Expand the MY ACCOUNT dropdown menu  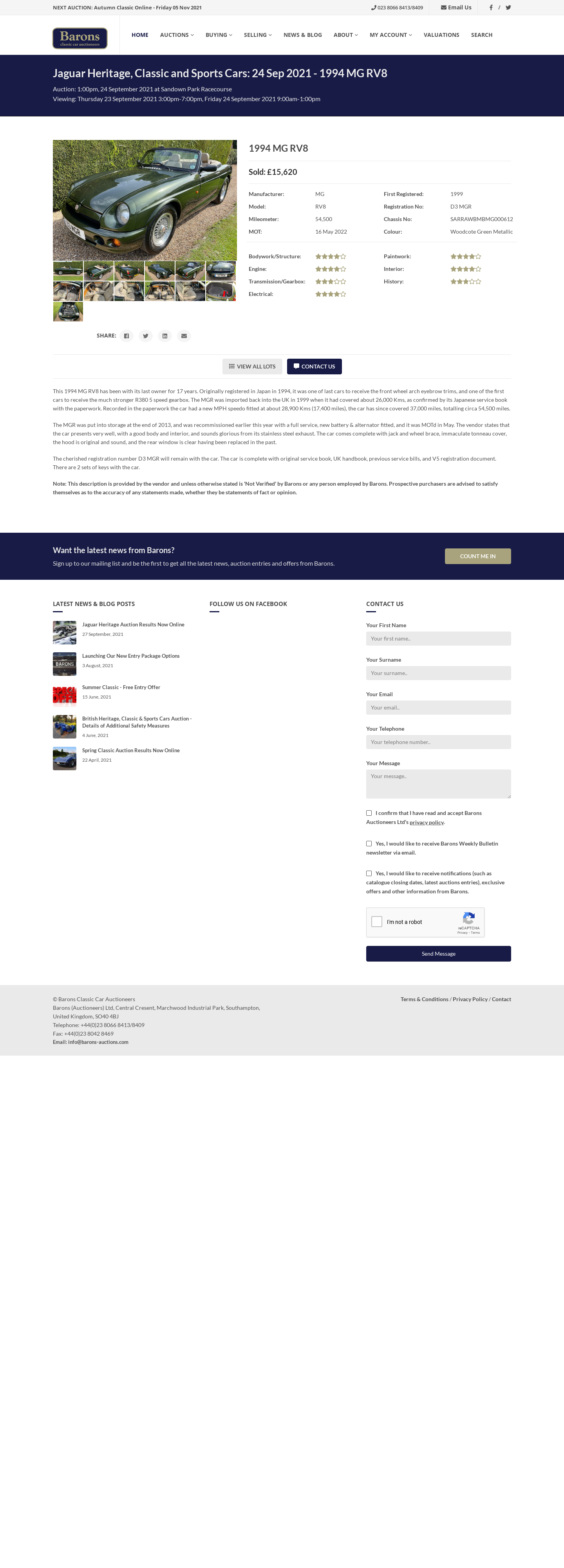coord(390,35)
